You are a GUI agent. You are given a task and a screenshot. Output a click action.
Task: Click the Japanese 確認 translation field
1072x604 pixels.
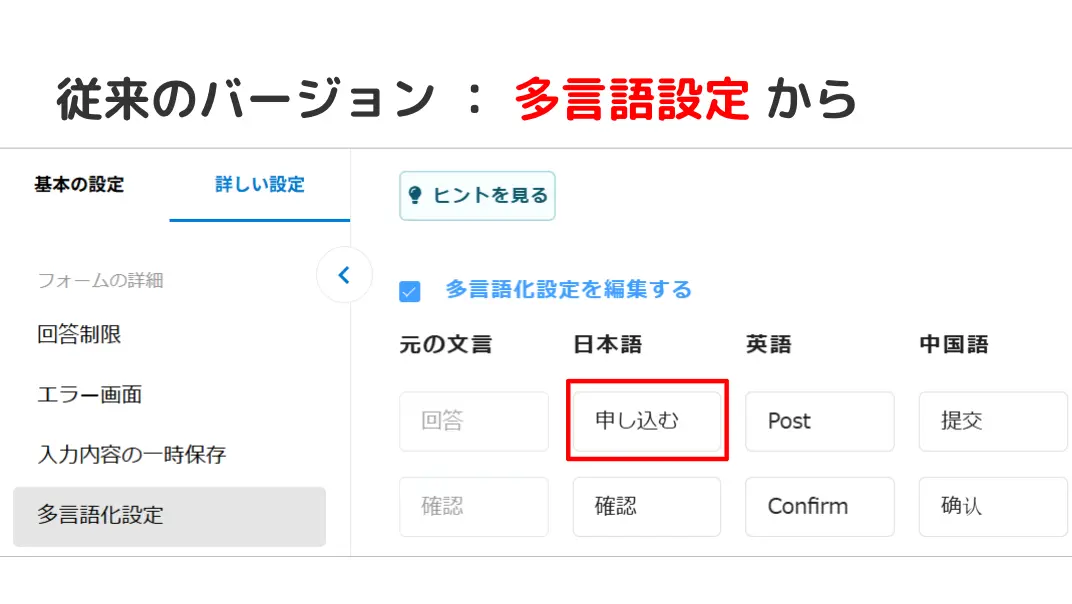point(647,507)
